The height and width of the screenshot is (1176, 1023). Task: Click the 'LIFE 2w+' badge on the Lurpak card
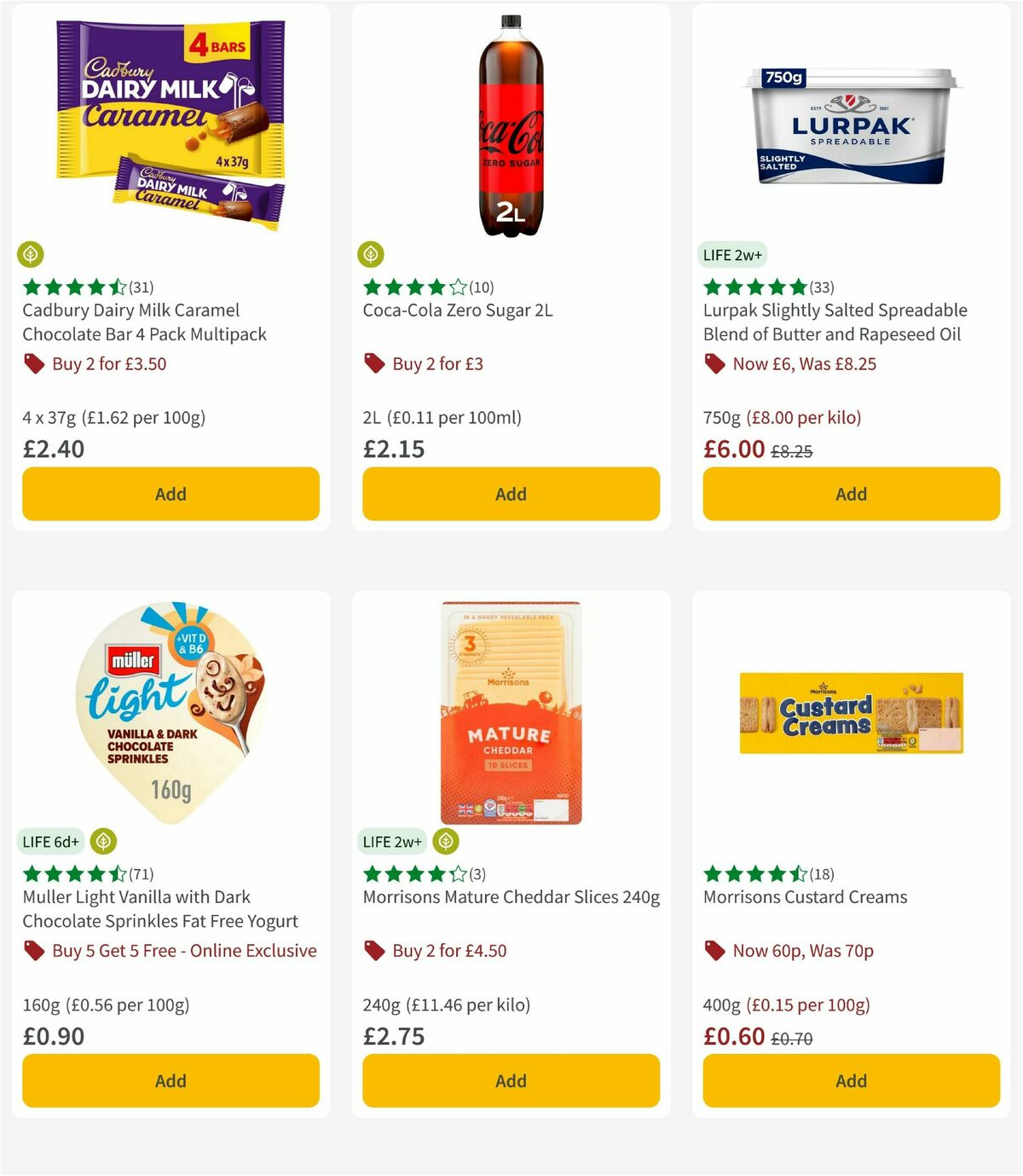pyautogui.click(x=731, y=254)
